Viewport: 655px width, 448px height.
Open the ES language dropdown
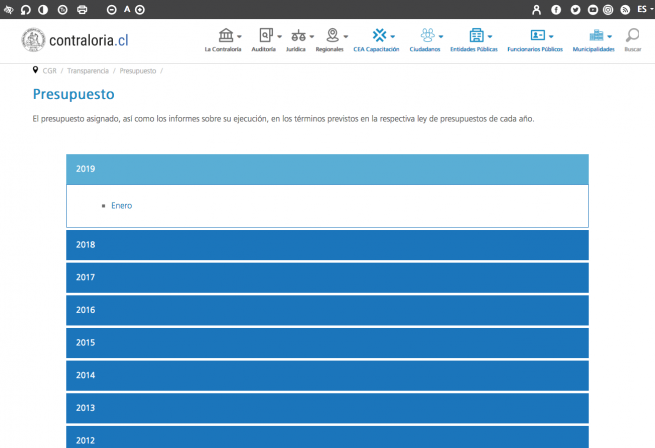(x=645, y=9)
